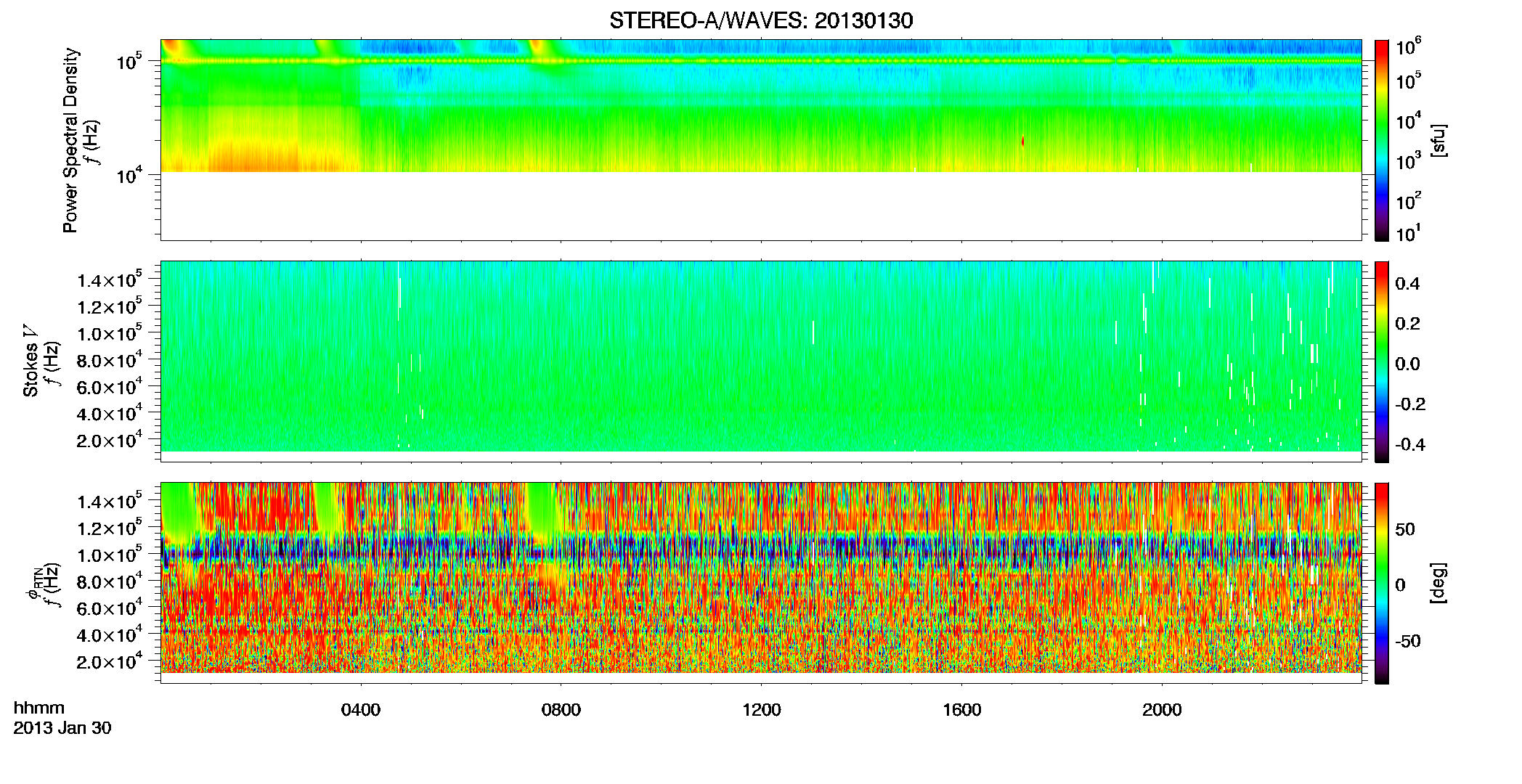This screenshot has height=784, width=1522.
Task: Click the 1200 time axis label
Action: coord(762,710)
